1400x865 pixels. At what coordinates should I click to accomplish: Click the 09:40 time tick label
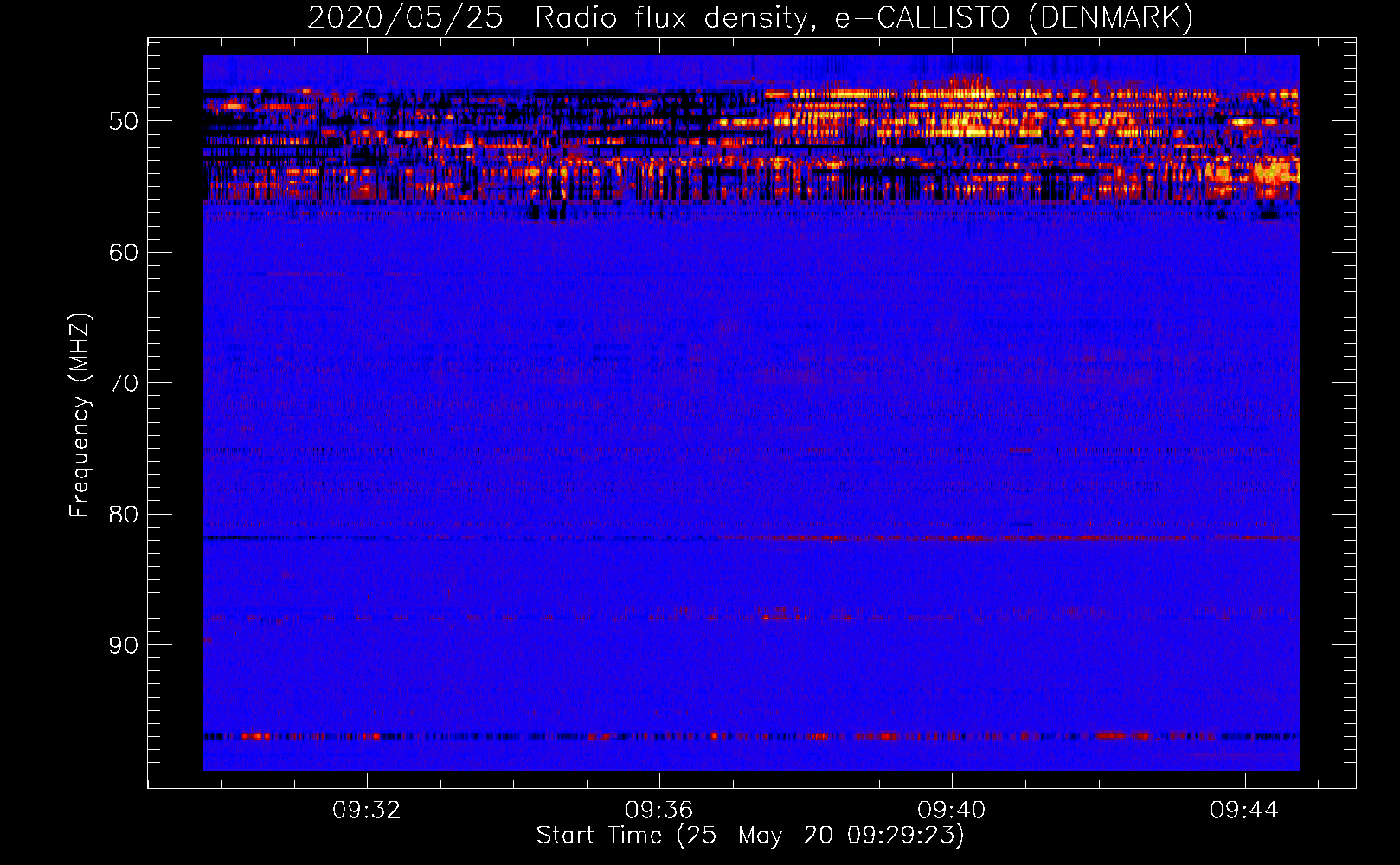coord(952,811)
